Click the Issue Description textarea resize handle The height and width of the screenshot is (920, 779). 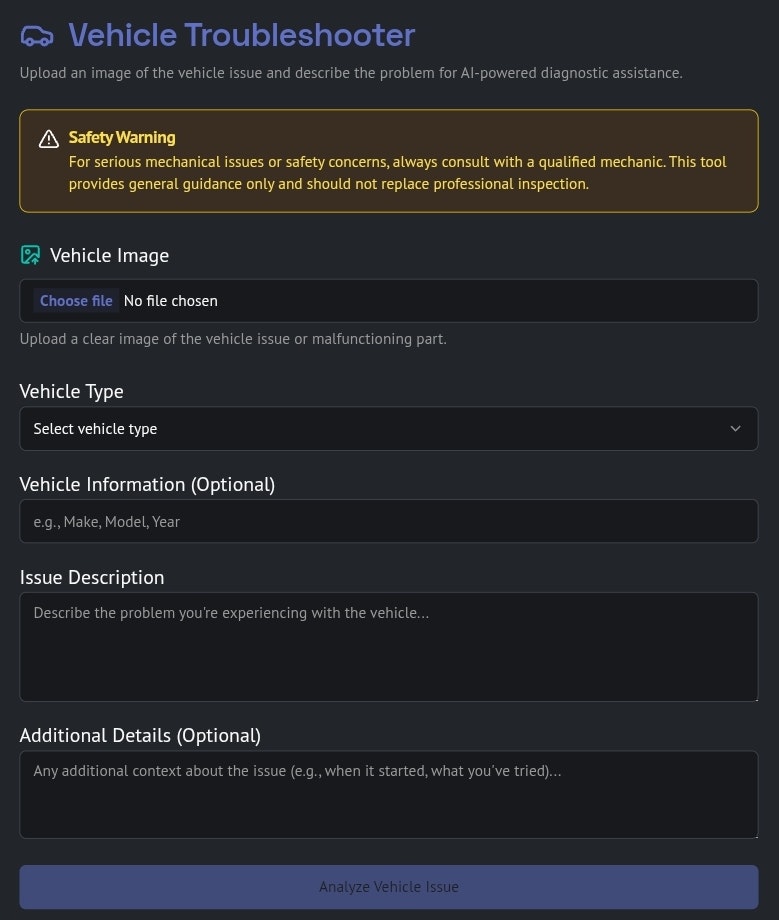(752, 696)
